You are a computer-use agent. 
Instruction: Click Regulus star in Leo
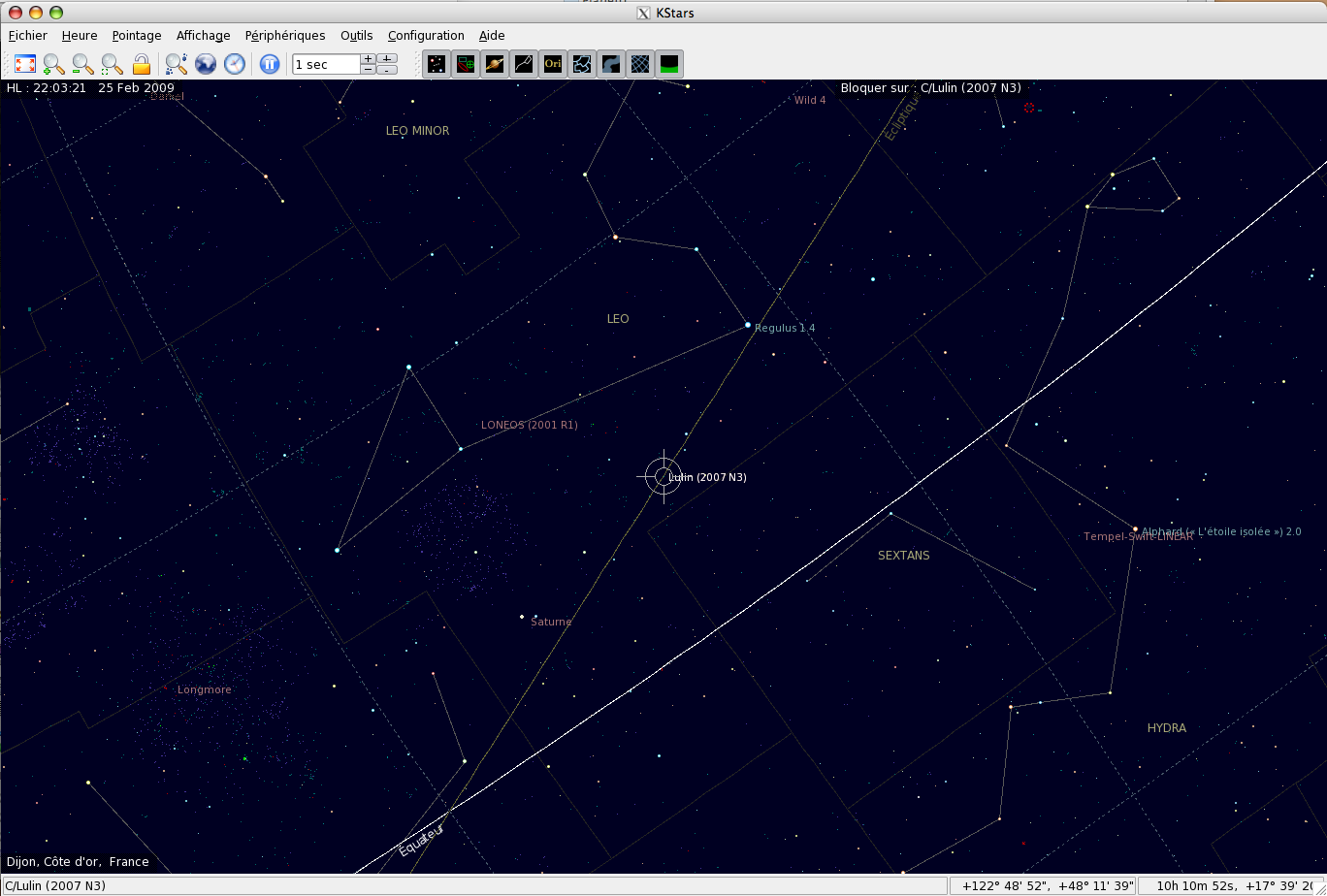pyautogui.click(x=748, y=325)
